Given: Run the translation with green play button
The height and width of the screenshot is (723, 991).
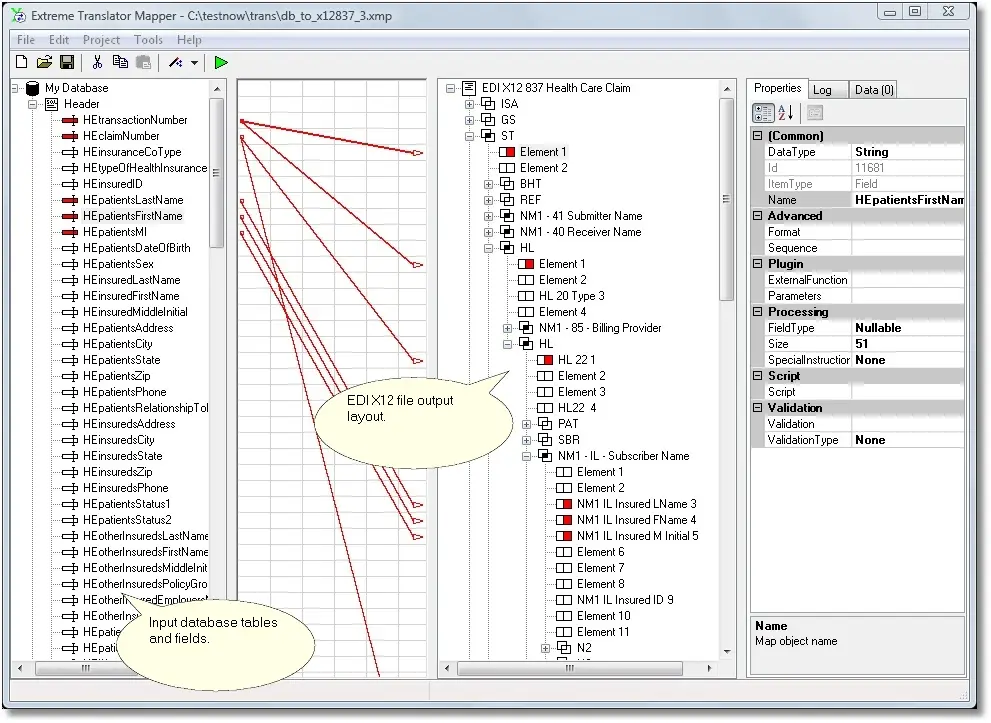Looking at the screenshot, I should pyautogui.click(x=221, y=62).
